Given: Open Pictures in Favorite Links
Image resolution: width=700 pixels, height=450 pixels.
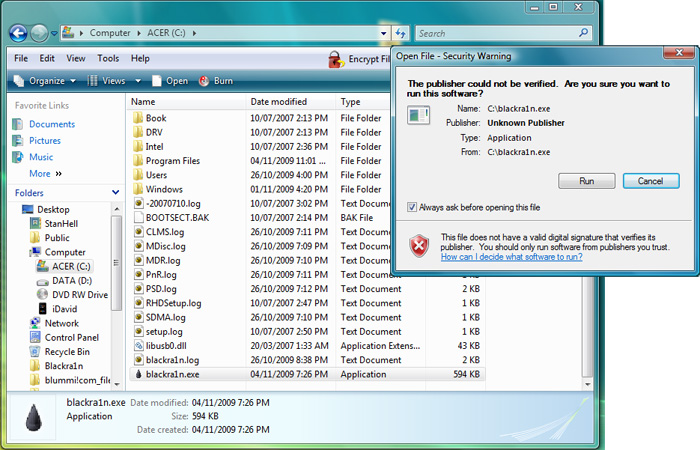Looking at the screenshot, I should pos(45,141).
